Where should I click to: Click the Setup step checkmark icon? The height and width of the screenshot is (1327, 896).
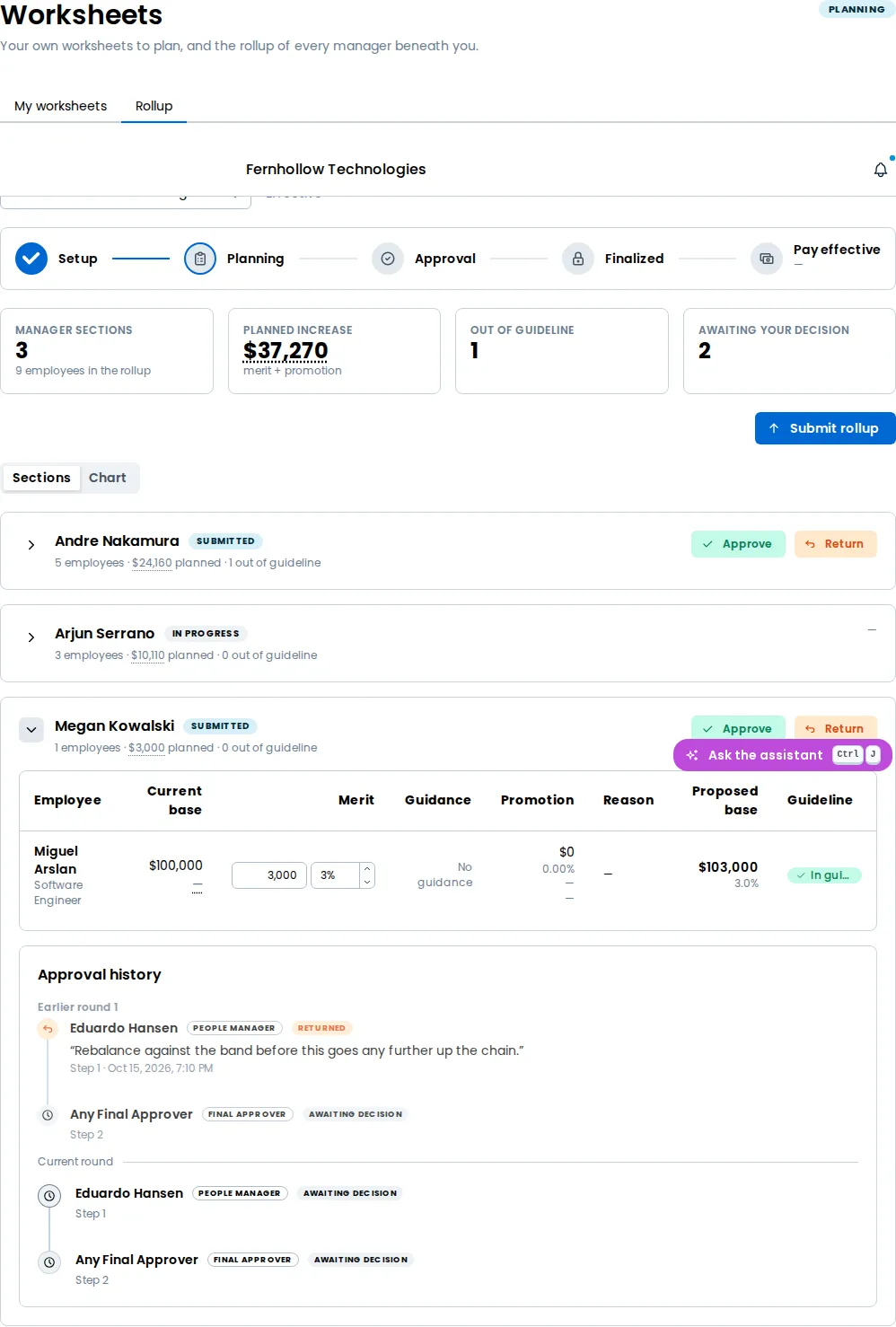(31, 259)
